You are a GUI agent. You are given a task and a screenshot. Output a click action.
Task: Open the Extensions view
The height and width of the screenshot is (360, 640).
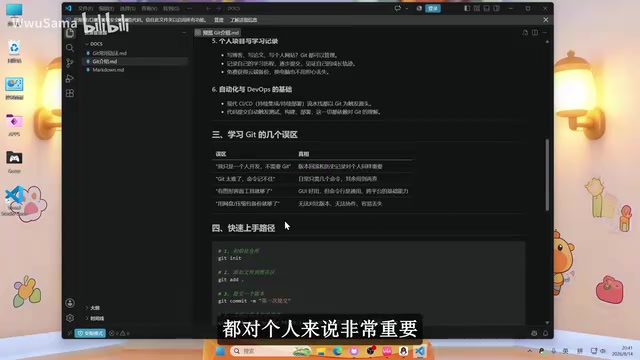[x=70, y=93]
